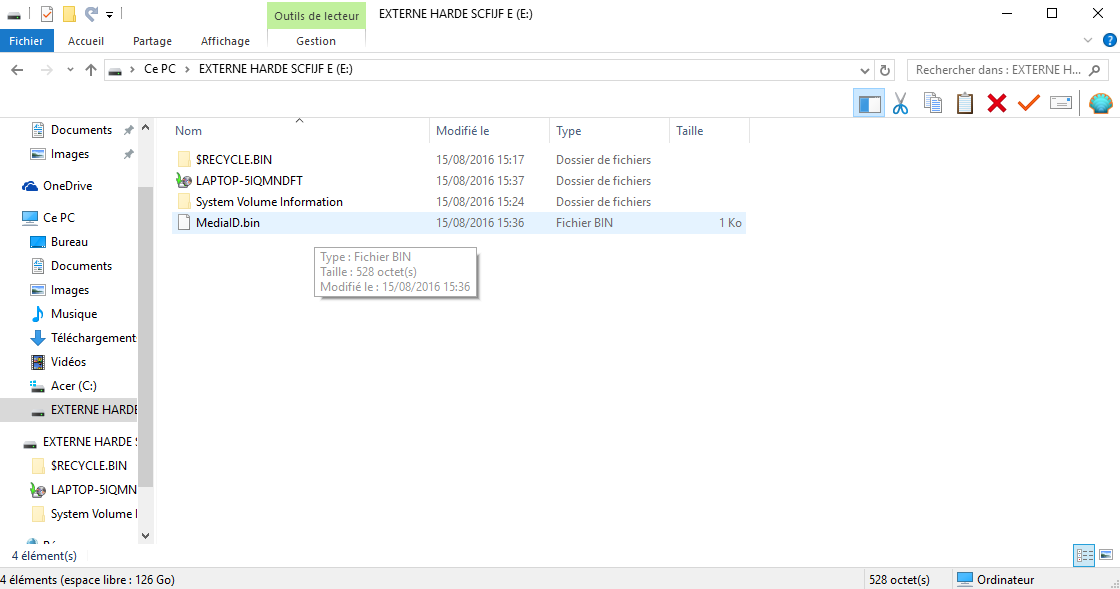Switch to details view in status bar
The height and width of the screenshot is (589, 1120).
pos(1084,555)
